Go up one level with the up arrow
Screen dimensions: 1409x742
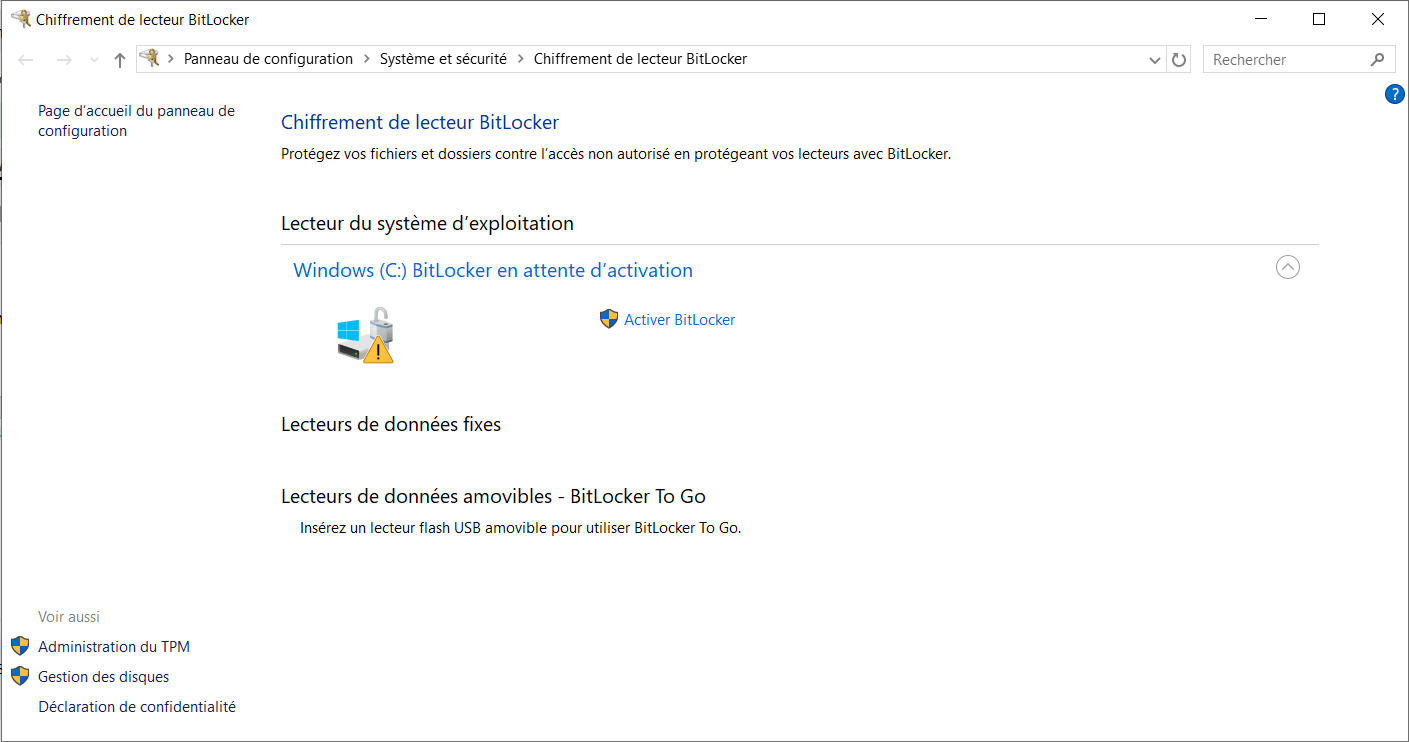120,60
